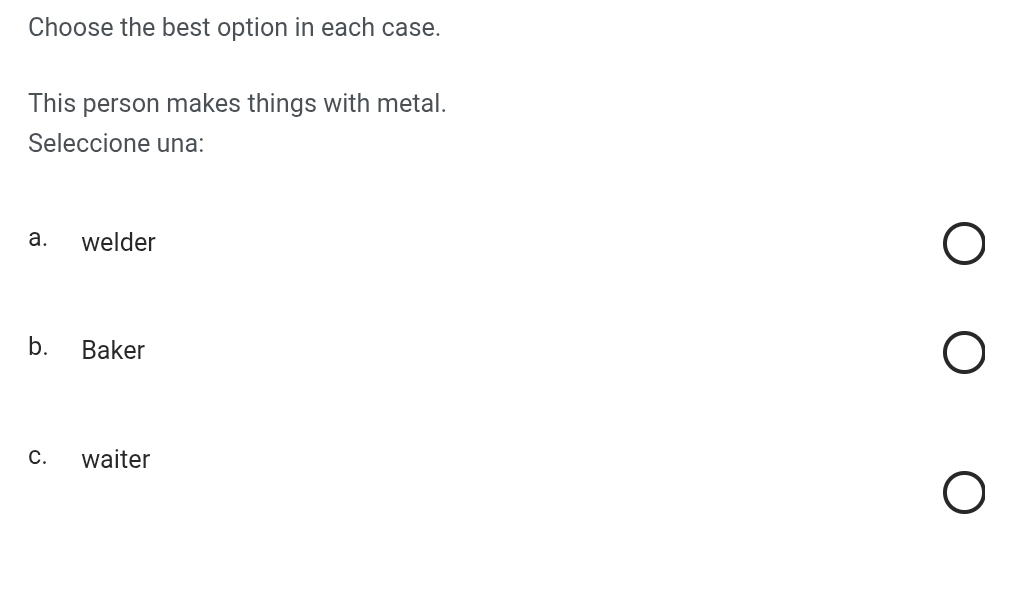1015x597 pixels.
Task: Click the word 'option' in the instructions
Action: point(252,28)
